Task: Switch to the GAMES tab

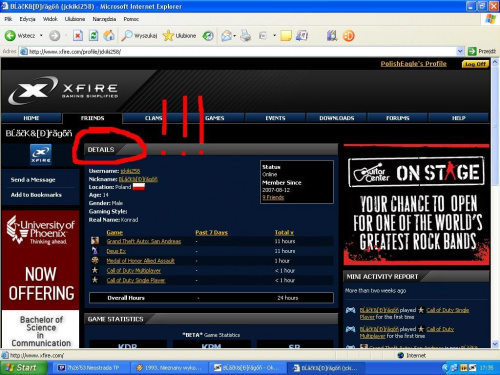Action: [x=215, y=118]
